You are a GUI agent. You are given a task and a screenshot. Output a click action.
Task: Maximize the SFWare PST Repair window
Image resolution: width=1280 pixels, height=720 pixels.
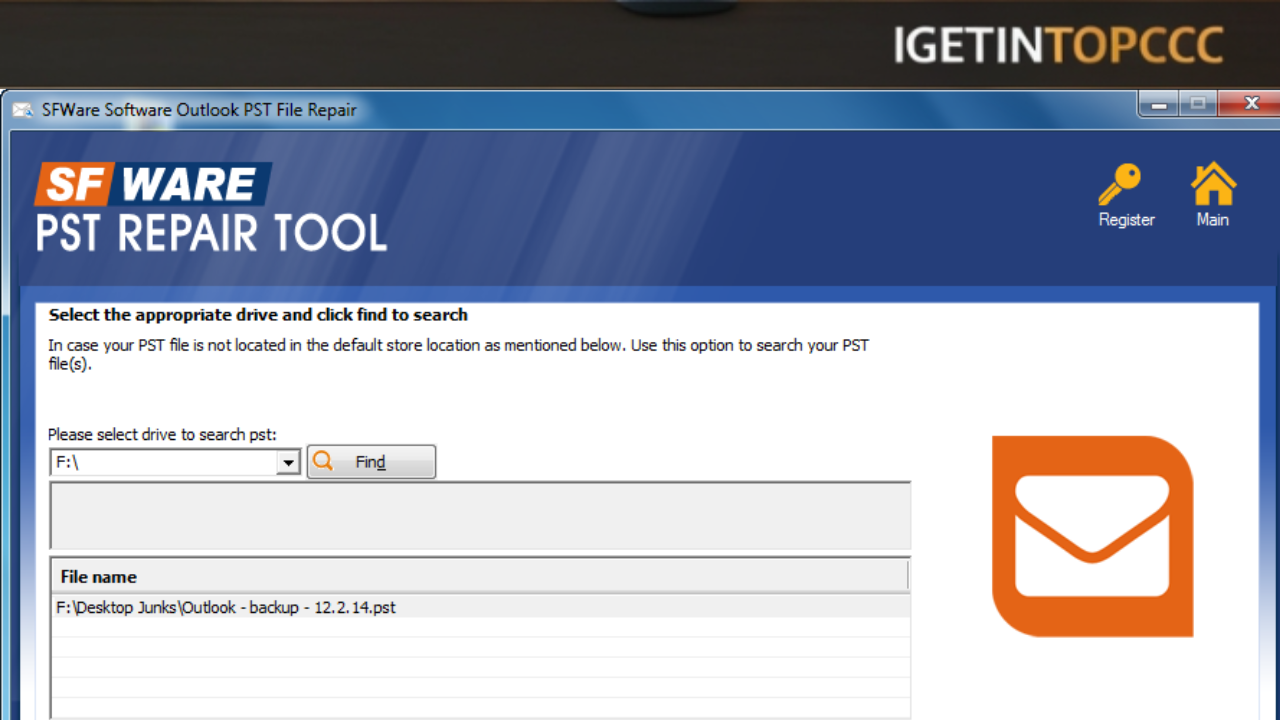[x=1197, y=103]
